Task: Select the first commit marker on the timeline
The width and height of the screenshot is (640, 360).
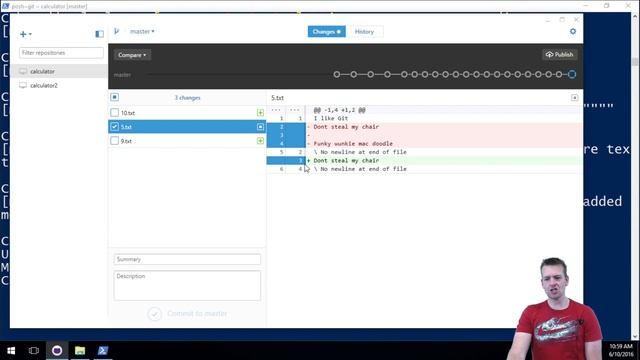Action: [337, 74]
